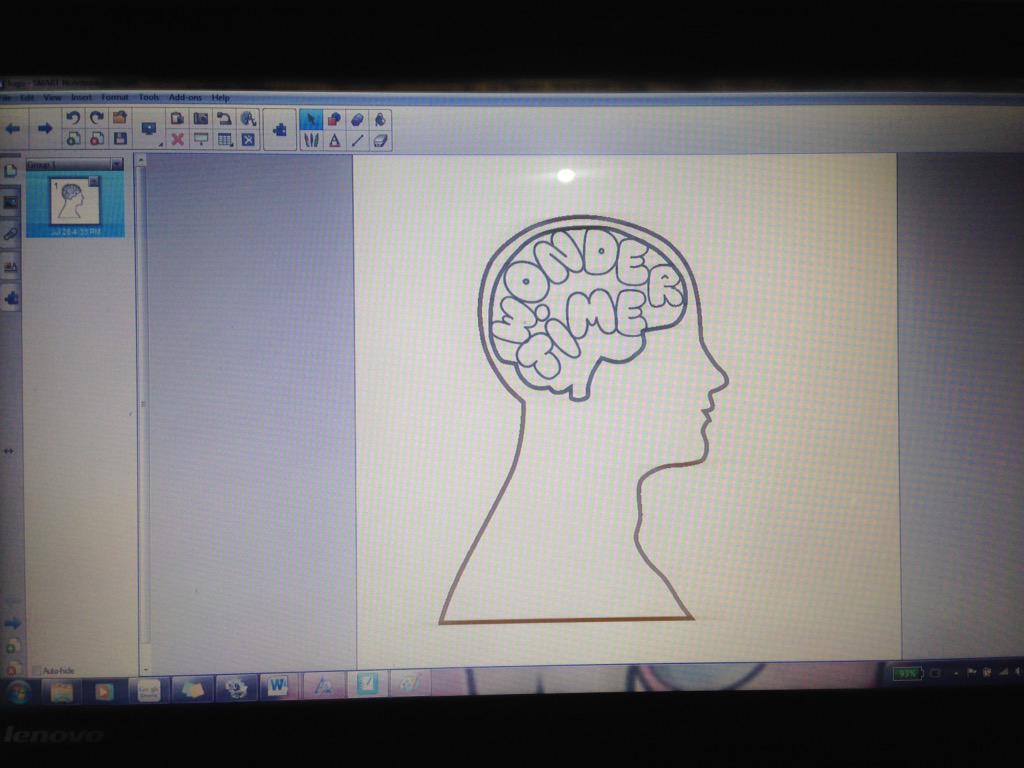Select the regular polygon pen tool
The image size is (1024, 768).
point(357,120)
